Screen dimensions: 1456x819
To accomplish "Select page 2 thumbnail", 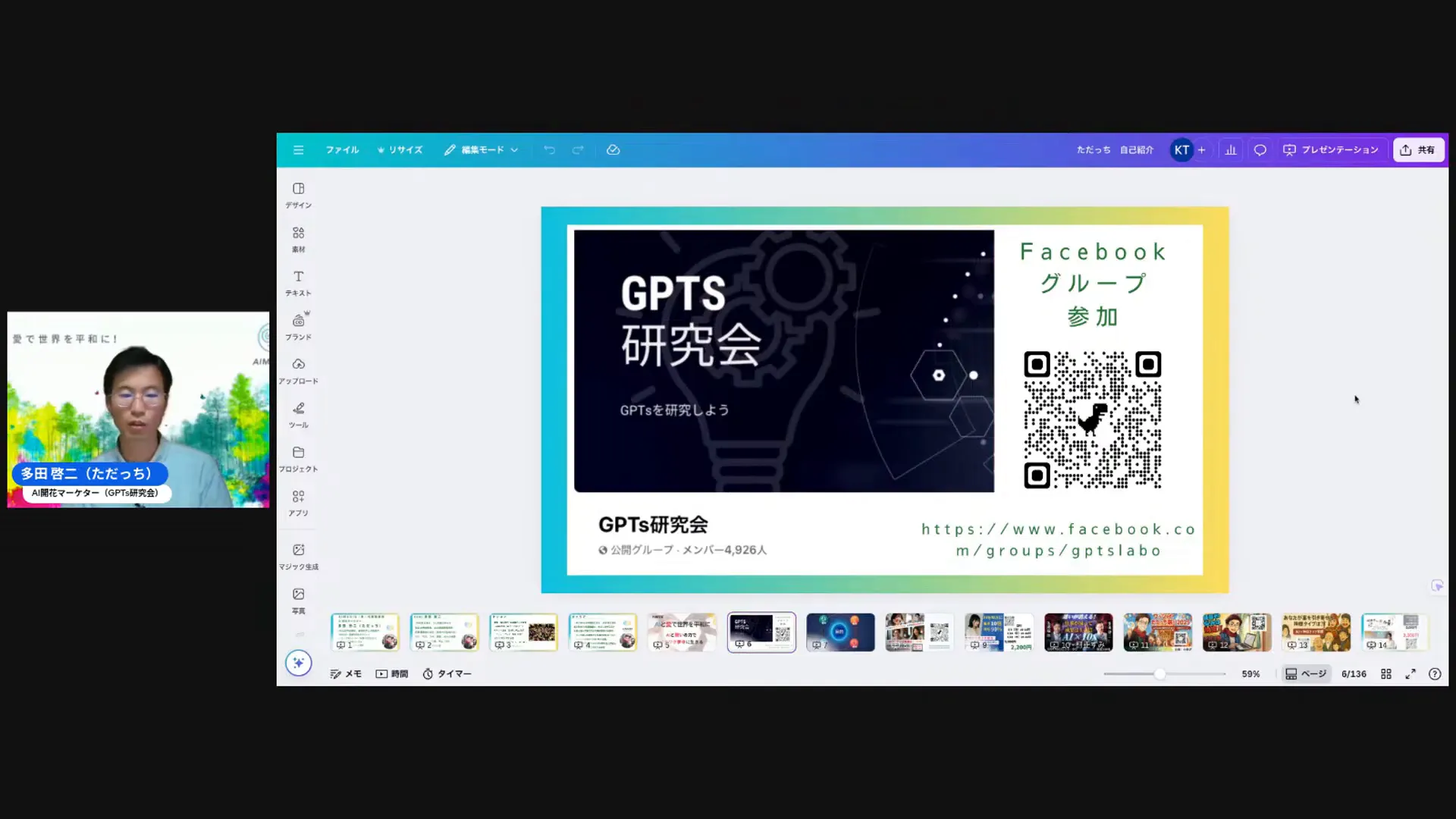I will pos(444,632).
